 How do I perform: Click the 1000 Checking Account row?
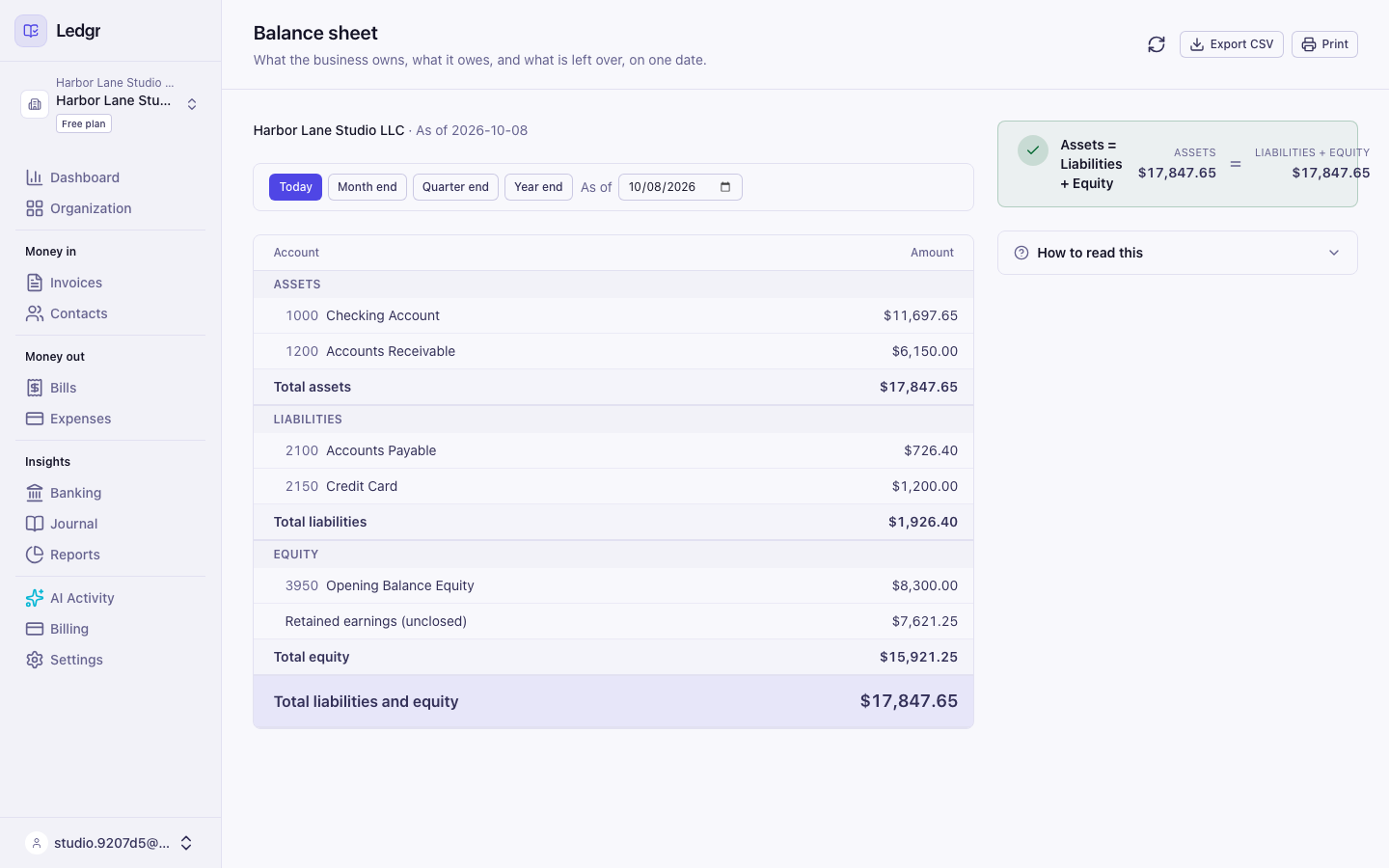coord(613,315)
